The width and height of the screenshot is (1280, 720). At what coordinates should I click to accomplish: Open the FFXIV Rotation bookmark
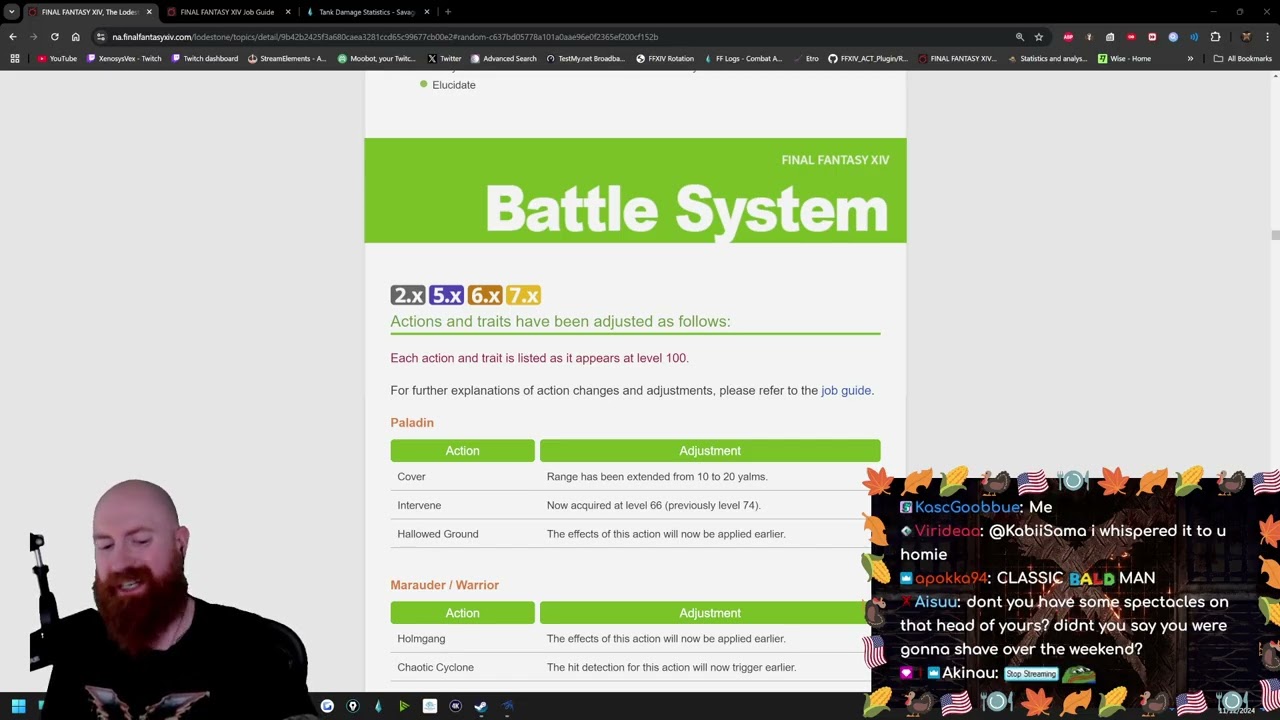click(x=665, y=59)
